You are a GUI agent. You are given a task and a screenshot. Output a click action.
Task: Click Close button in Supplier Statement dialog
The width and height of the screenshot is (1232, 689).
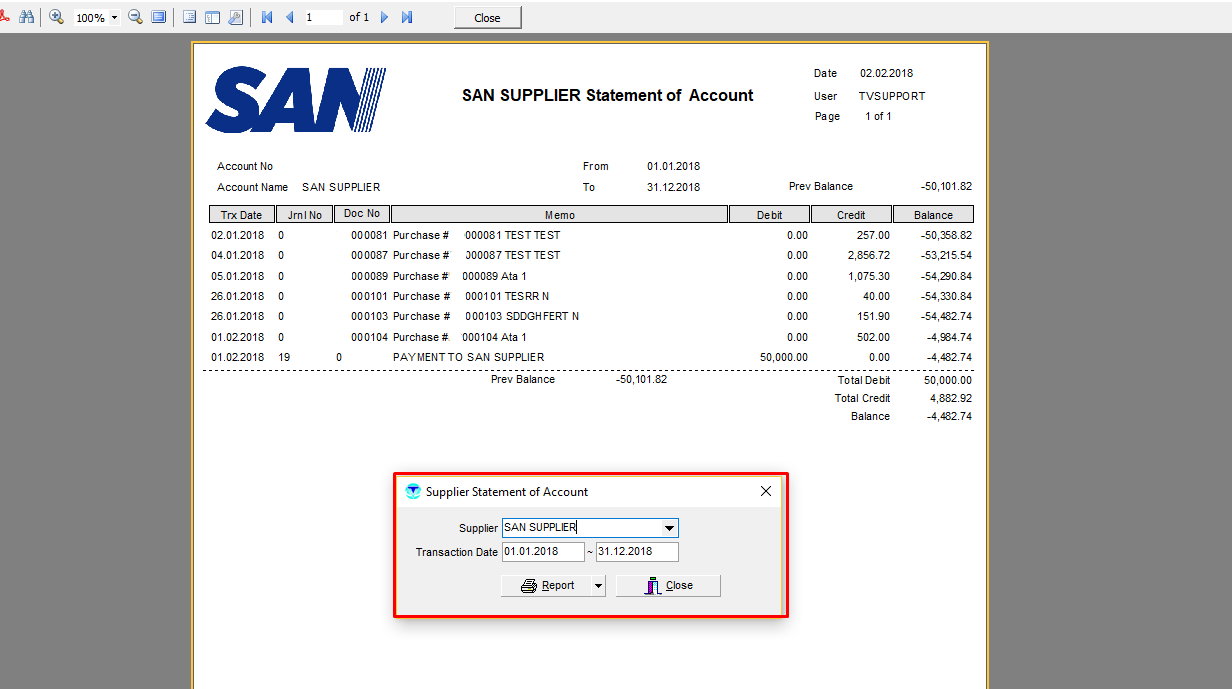[668, 586]
